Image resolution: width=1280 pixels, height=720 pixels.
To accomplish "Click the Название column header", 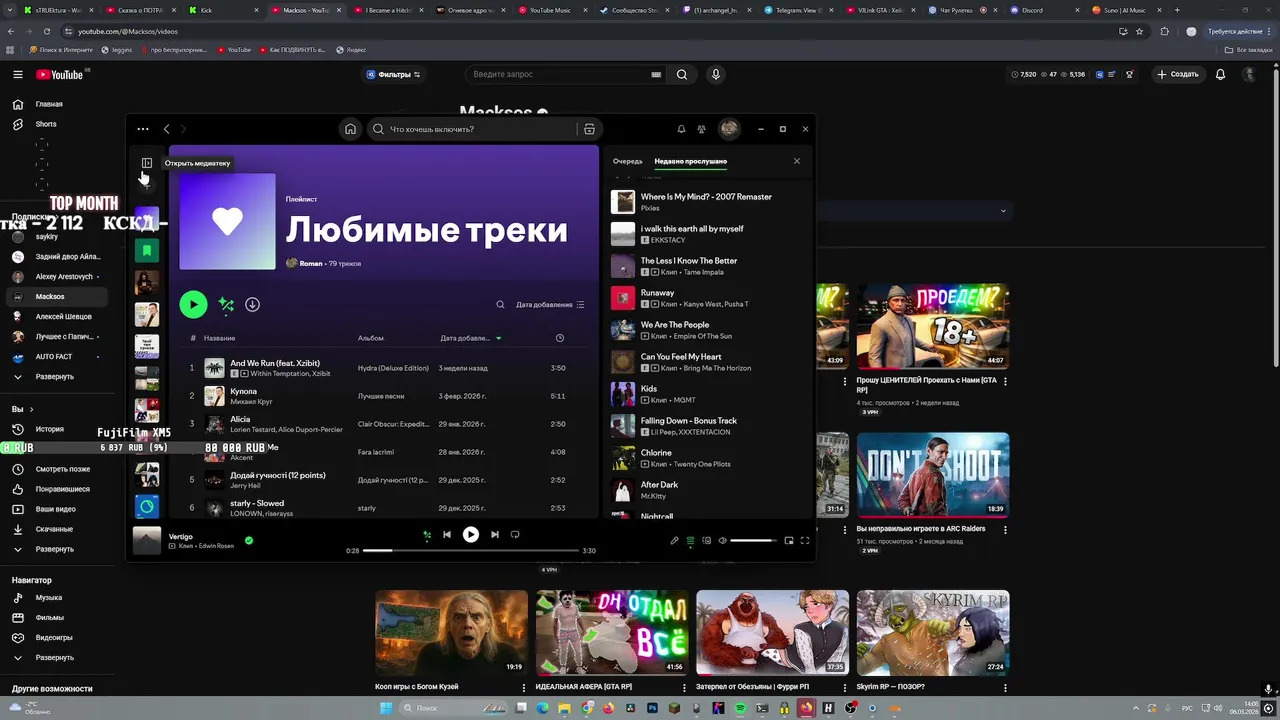I will click(219, 338).
